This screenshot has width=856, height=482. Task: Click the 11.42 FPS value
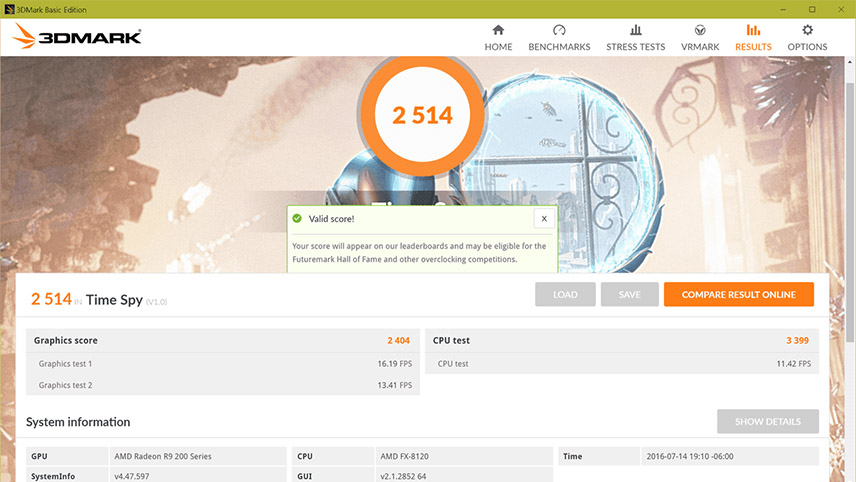tap(794, 364)
